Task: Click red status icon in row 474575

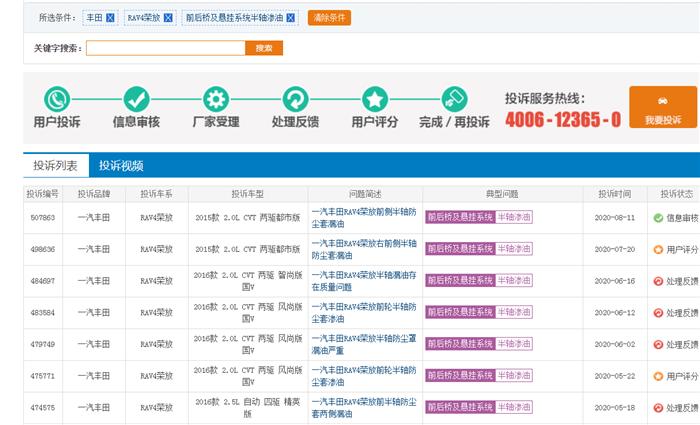Action: pos(658,408)
